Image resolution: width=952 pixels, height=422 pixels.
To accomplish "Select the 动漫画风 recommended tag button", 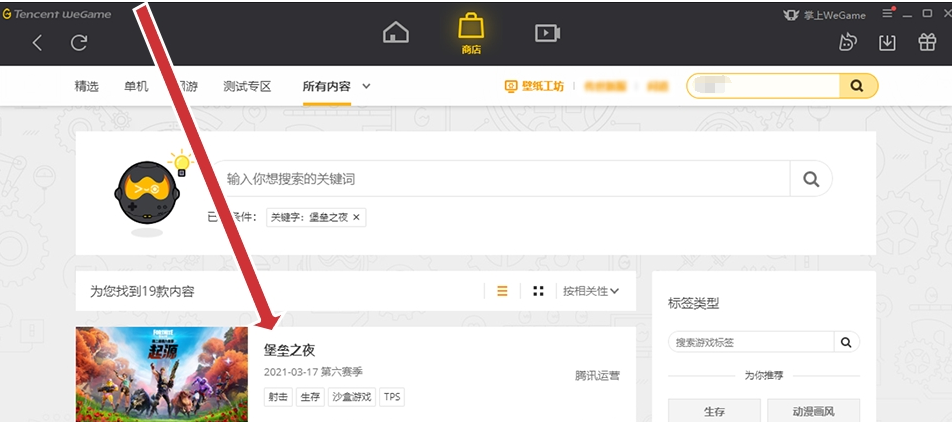I will [x=814, y=411].
